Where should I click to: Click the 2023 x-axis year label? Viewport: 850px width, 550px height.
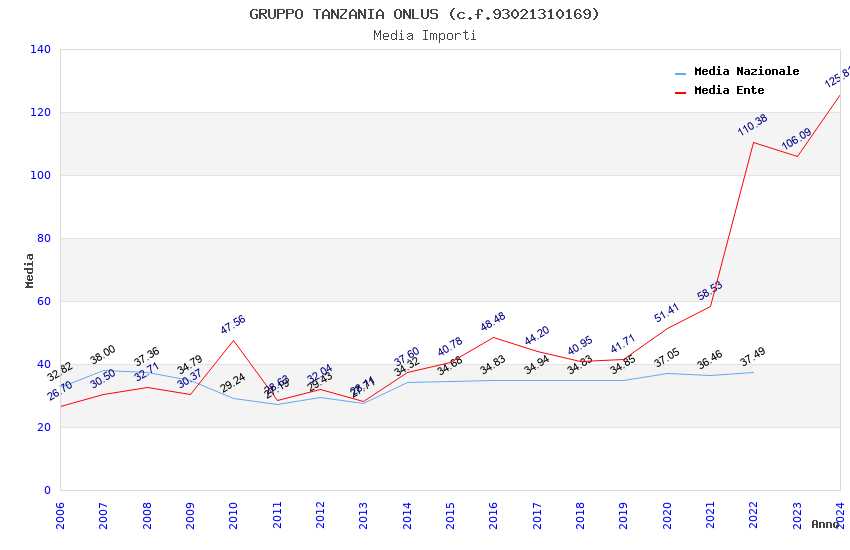797,515
